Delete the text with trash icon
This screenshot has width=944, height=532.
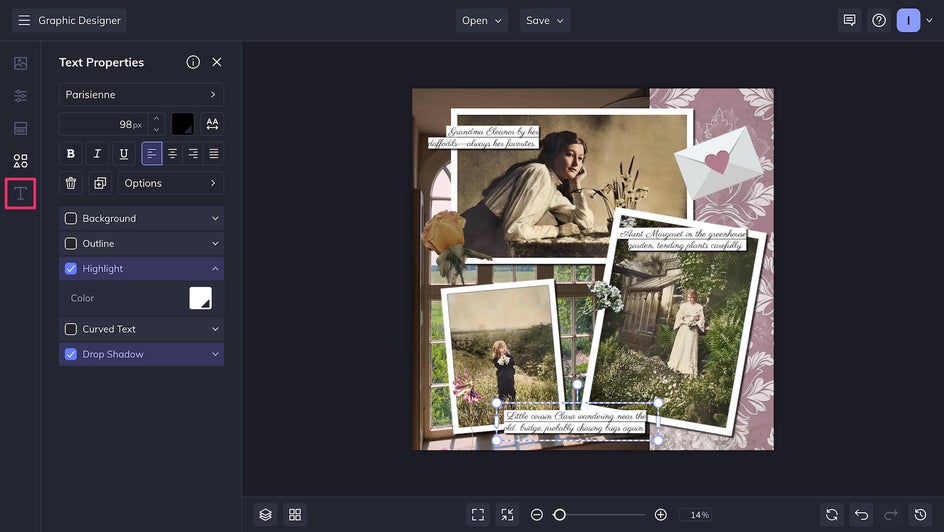(x=71, y=183)
